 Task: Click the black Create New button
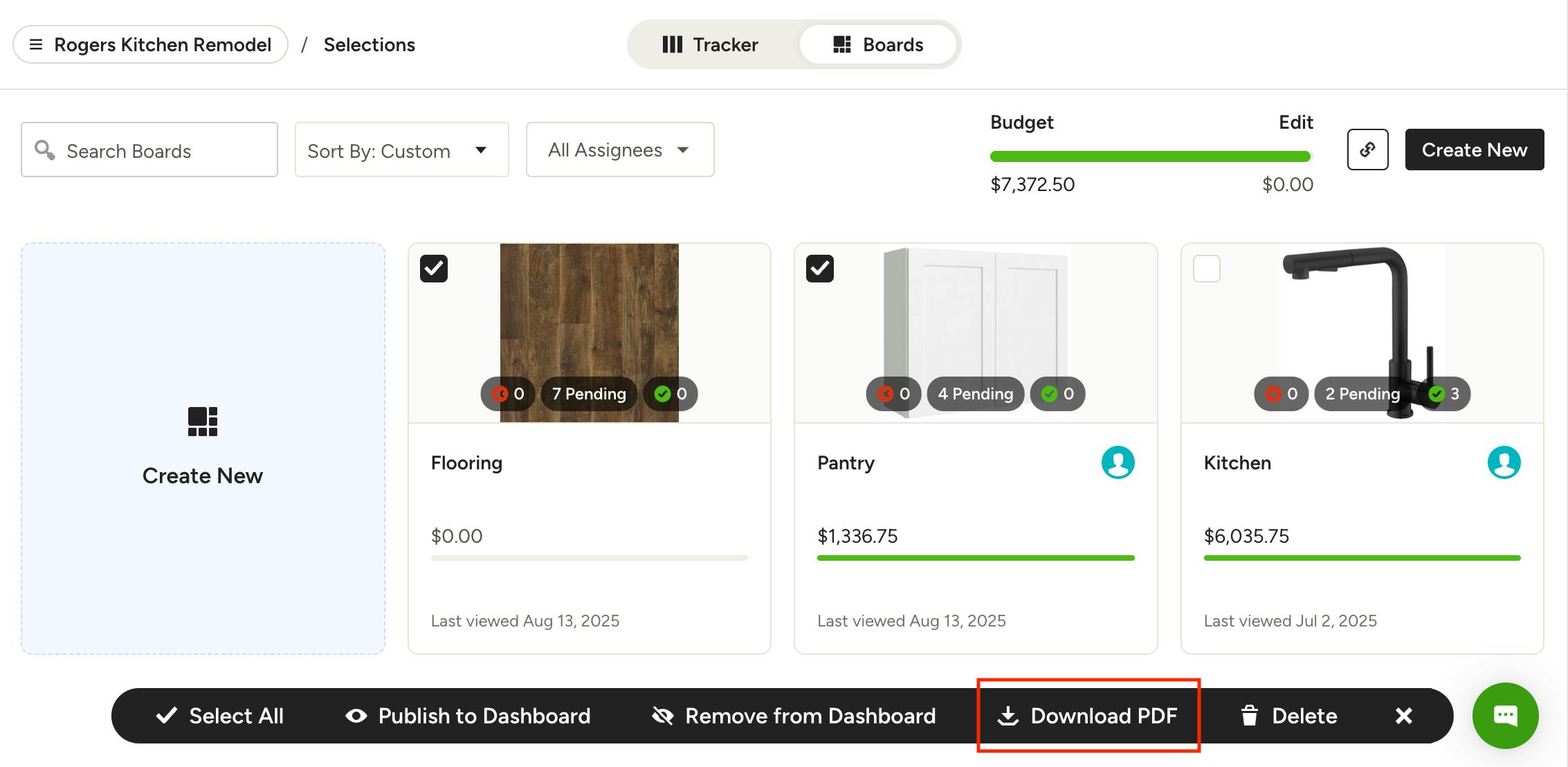tap(1474, 150)
